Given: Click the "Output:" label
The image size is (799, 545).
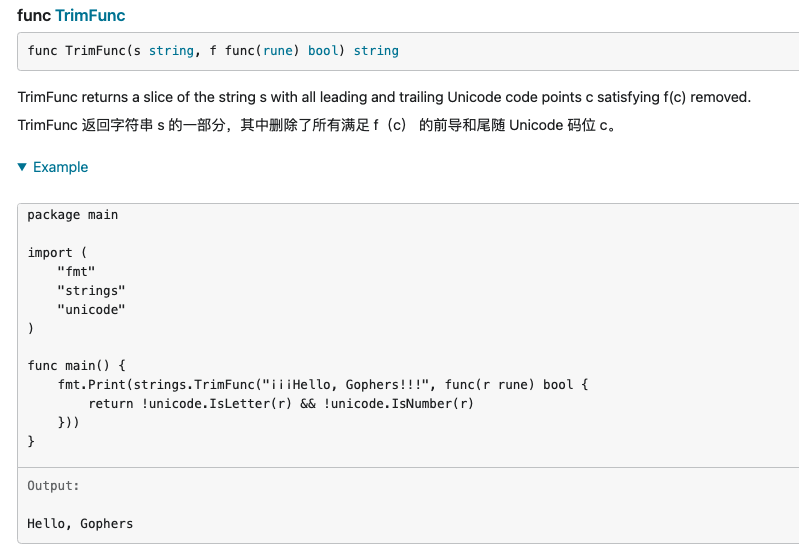Looking at the screenshot, I should 53,486.
